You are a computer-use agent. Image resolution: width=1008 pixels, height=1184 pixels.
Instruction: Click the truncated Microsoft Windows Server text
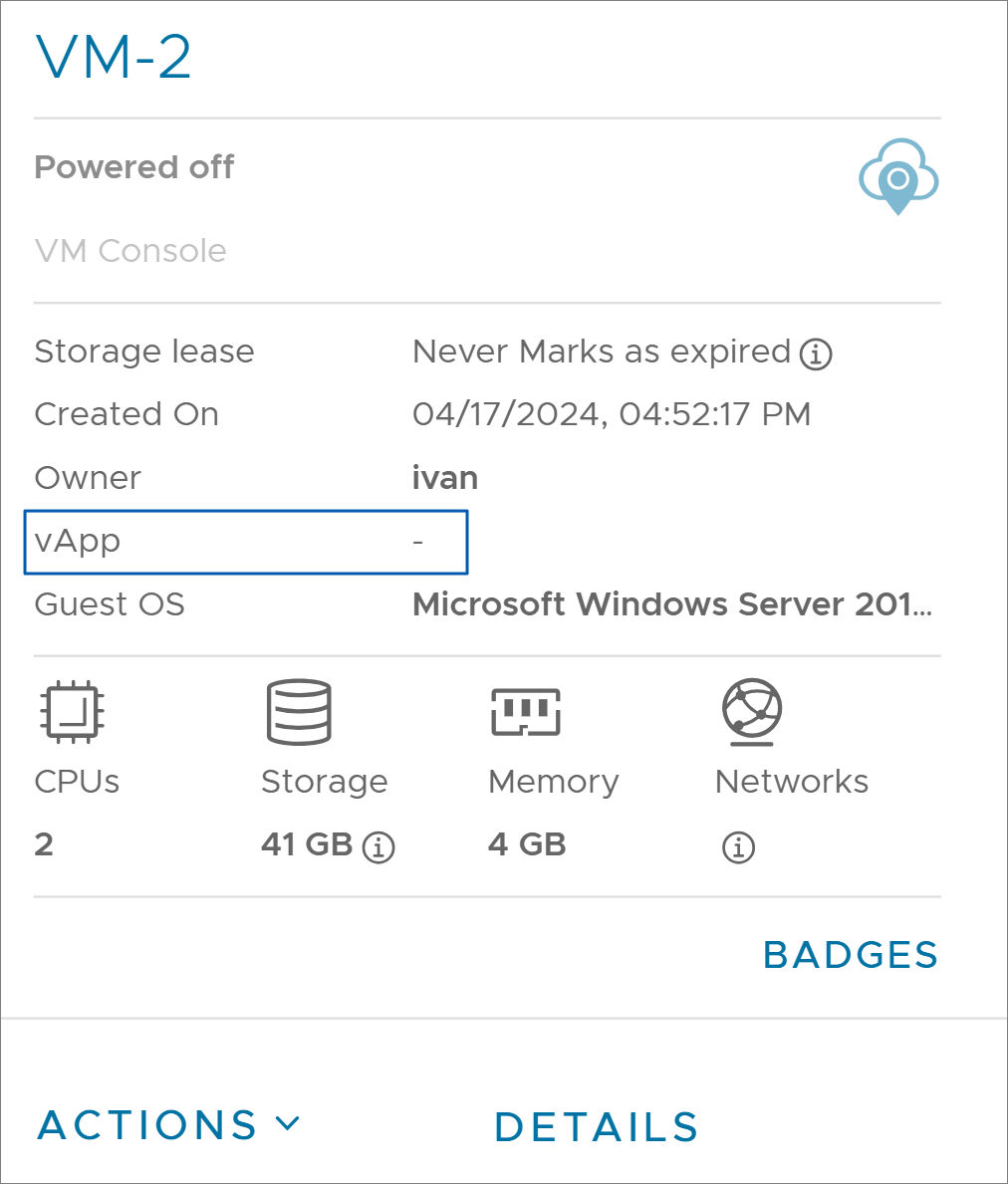(672, 604)
